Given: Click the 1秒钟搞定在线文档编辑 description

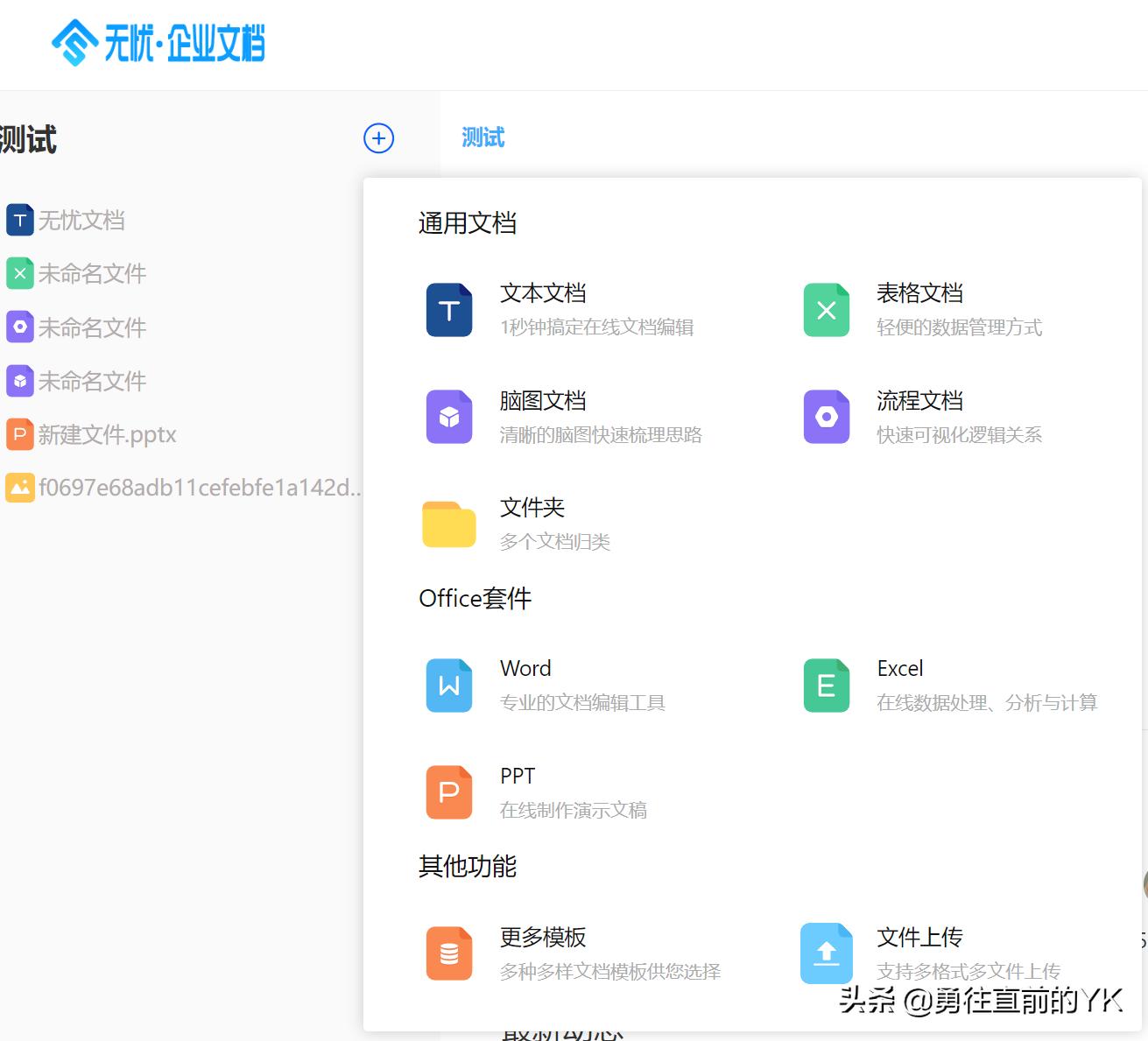Looking at the screenshot, I should click(597, 327).
